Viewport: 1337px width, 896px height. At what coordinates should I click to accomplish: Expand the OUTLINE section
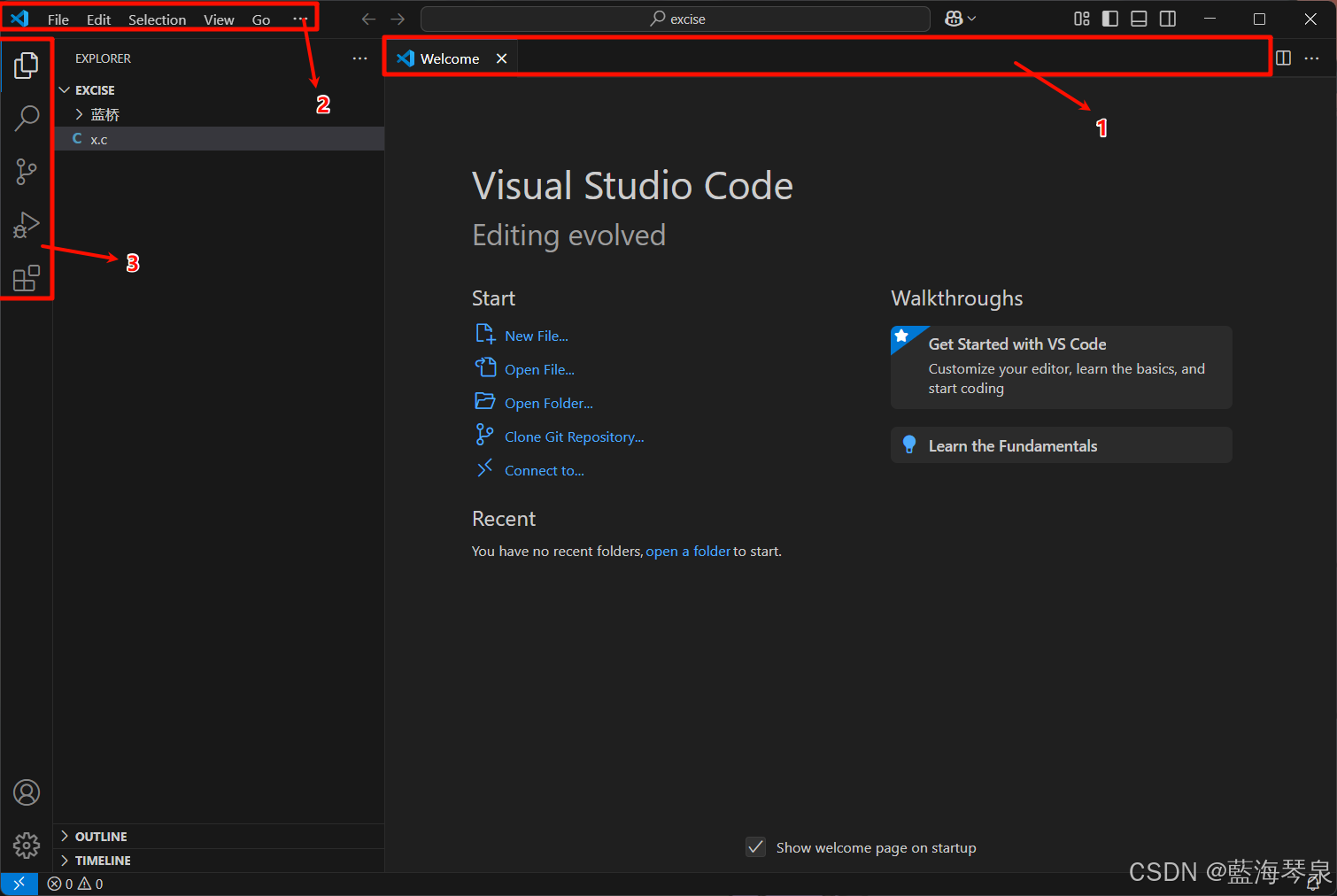65,836
